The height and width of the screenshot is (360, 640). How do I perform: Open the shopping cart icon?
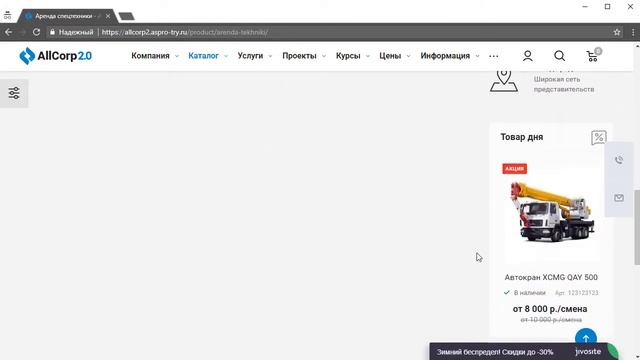592,56
